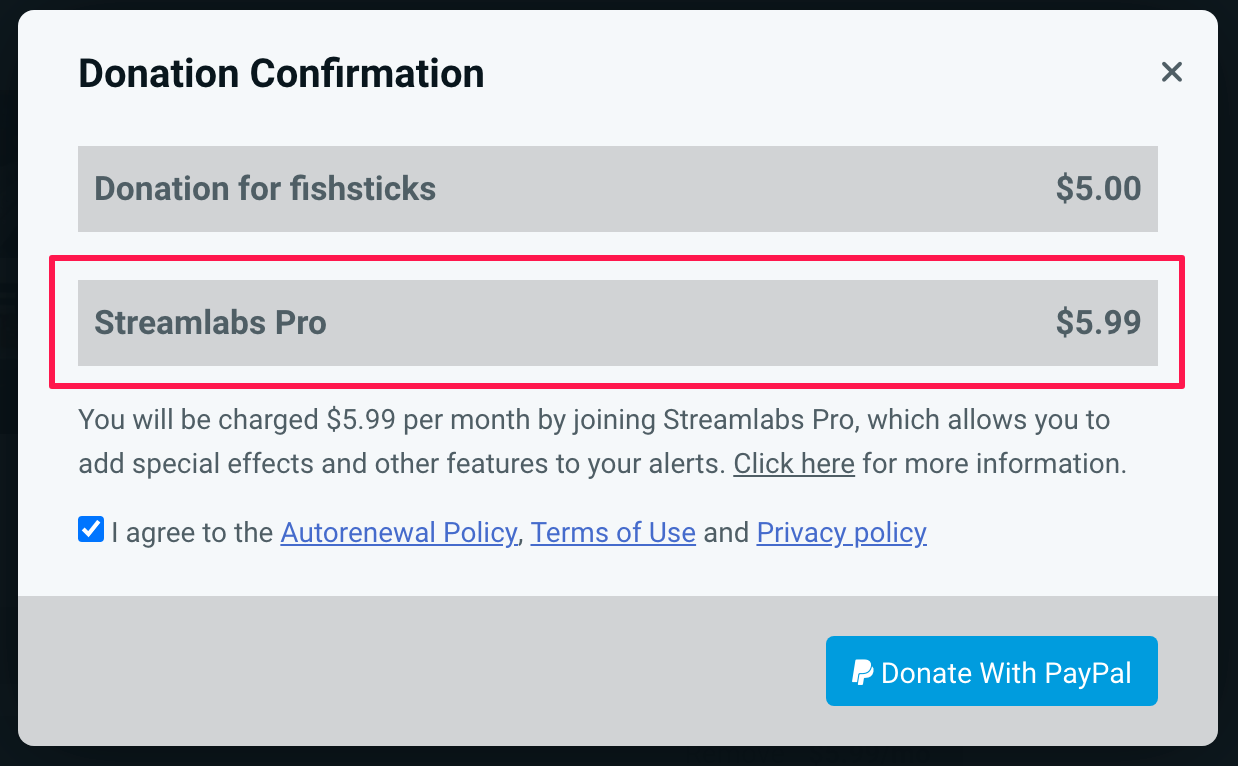Click the gray footer bar beside Donate button
The width and height of the screenshot is (1238, 766).
420,671
